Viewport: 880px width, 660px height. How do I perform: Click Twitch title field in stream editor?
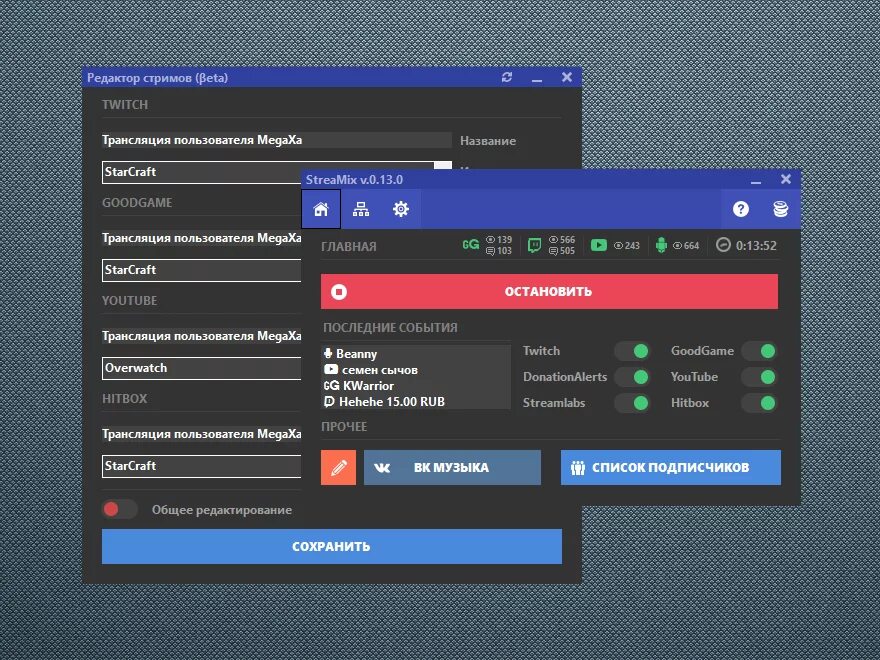coord(277,140)
